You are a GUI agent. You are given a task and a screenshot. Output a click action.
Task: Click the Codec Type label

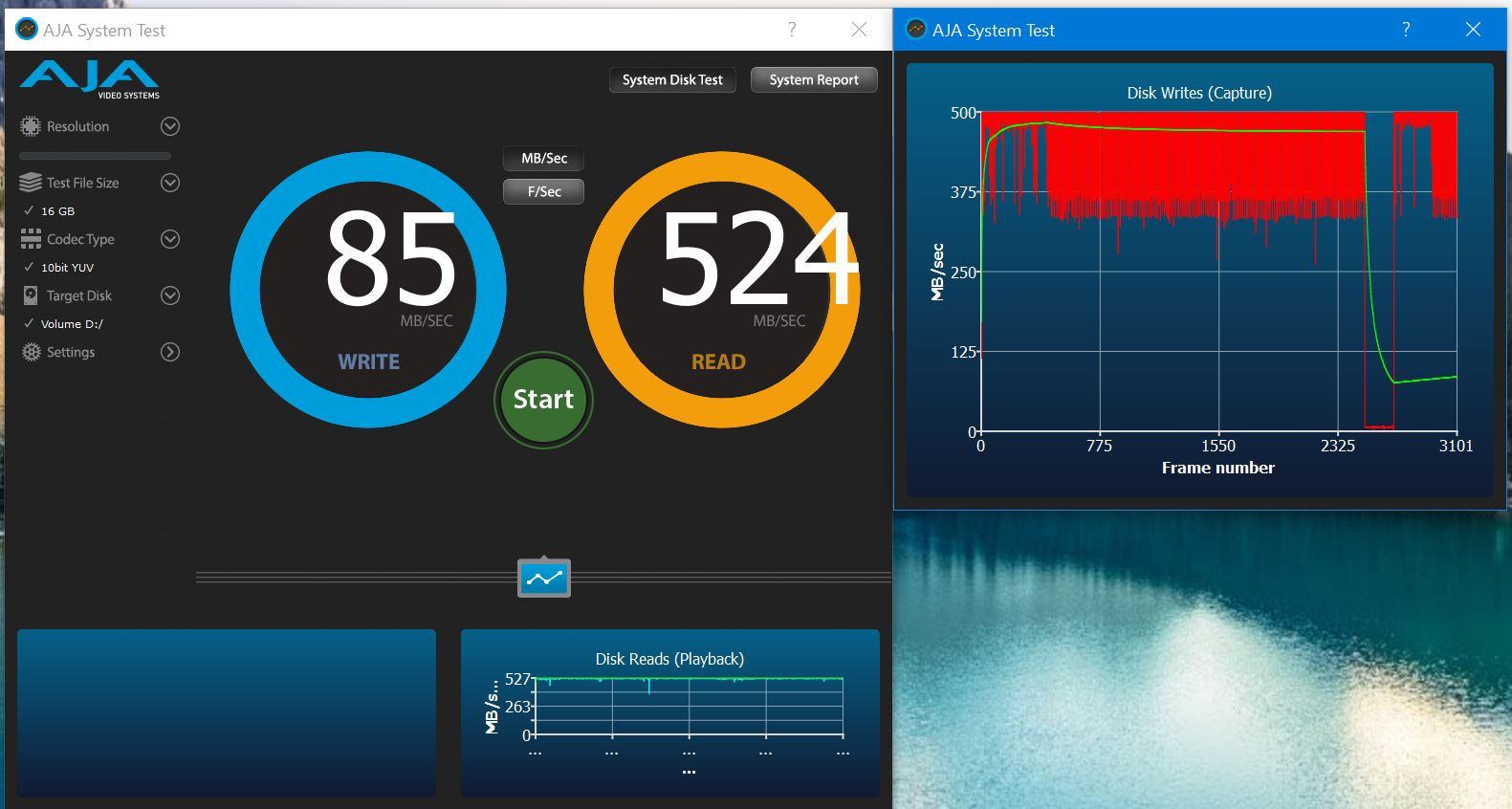[x=80, y=239]
